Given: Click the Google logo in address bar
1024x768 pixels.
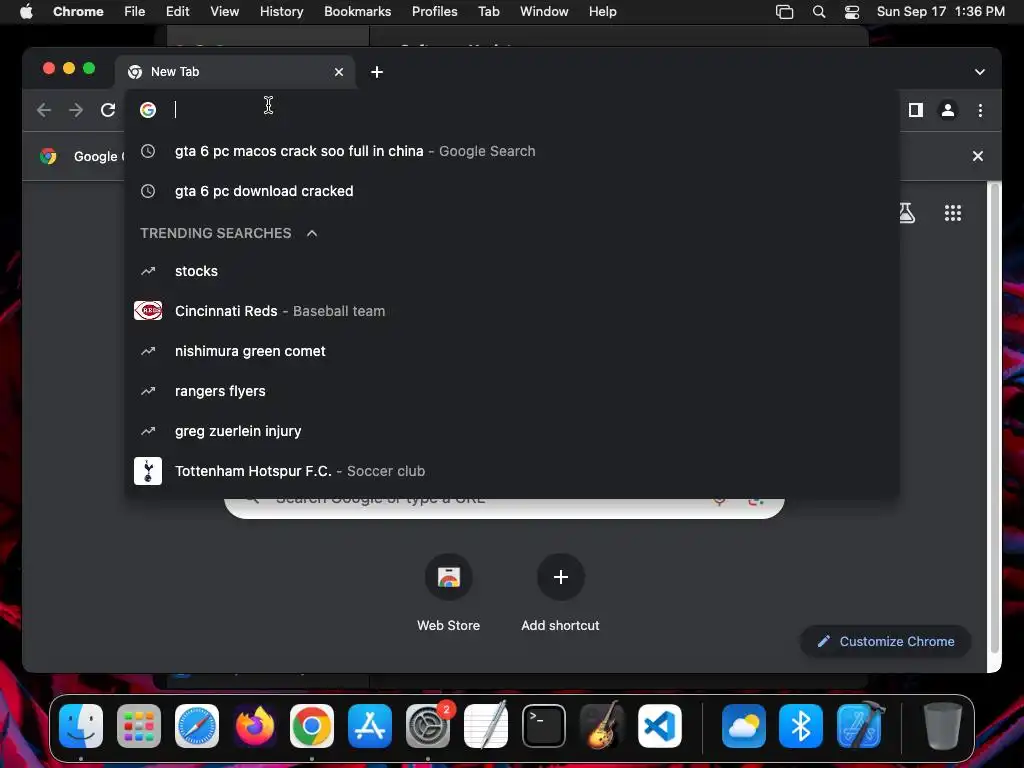Looking at the screenshot, I should click(x=148, y=110).
